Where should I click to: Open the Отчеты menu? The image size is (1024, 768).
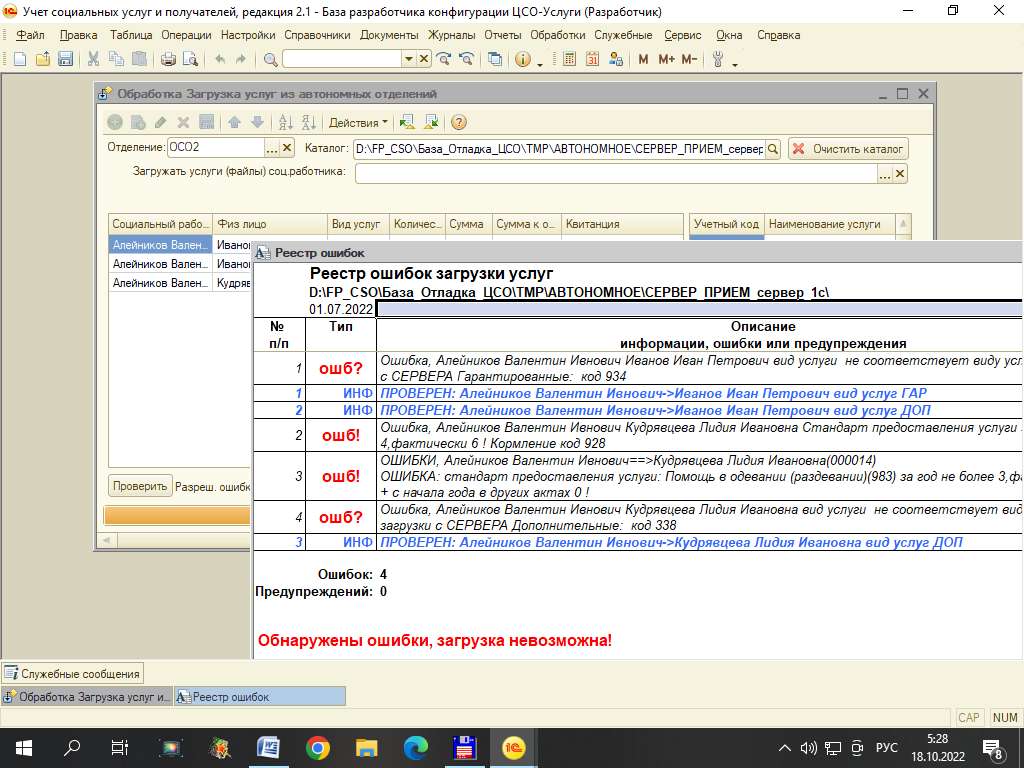[503, 35]
